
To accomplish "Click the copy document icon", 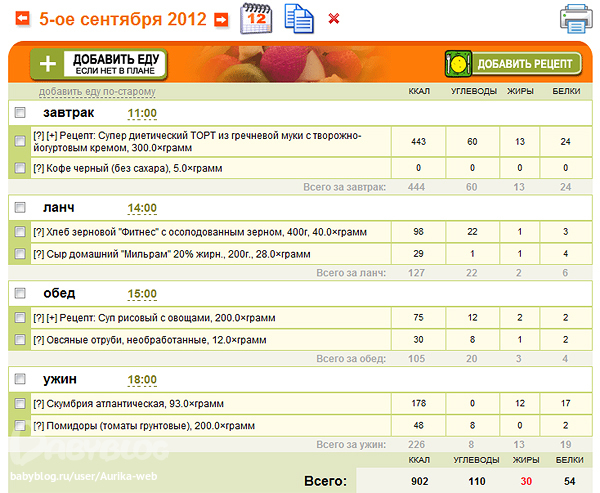I will [x=297, y=18].
